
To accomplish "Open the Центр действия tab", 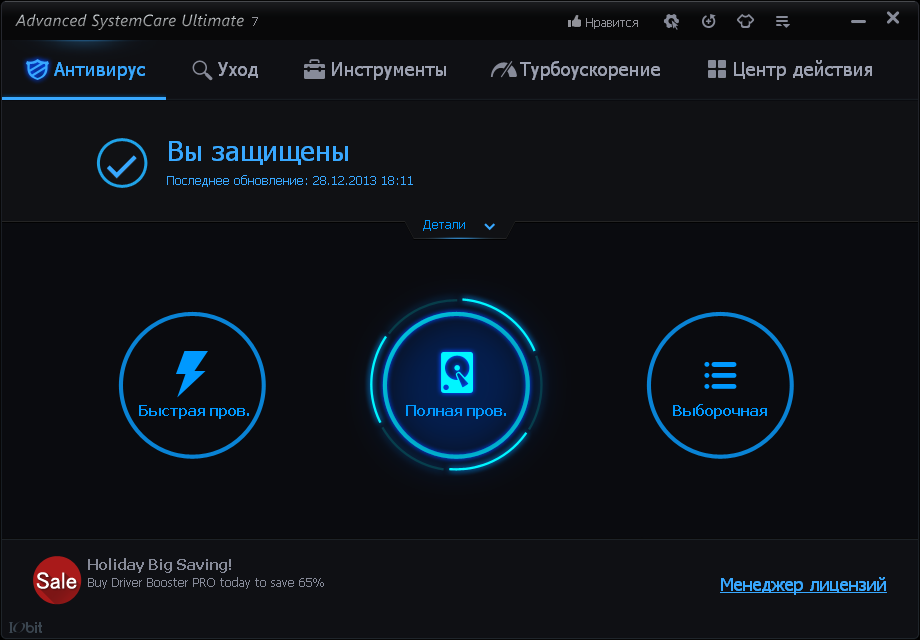I will 789,70.
